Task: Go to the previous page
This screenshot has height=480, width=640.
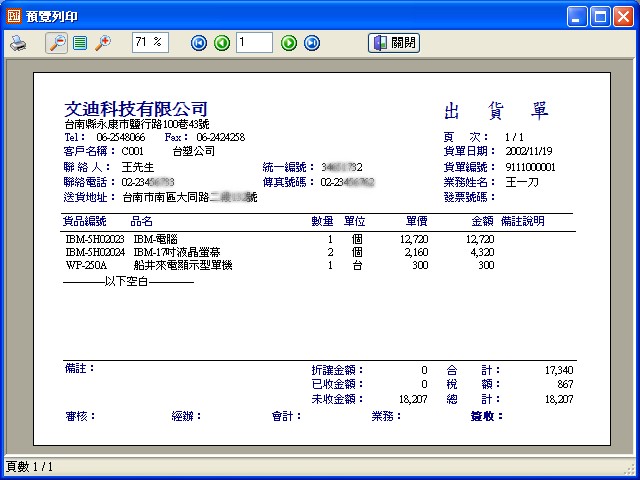Action: [222, 43]
